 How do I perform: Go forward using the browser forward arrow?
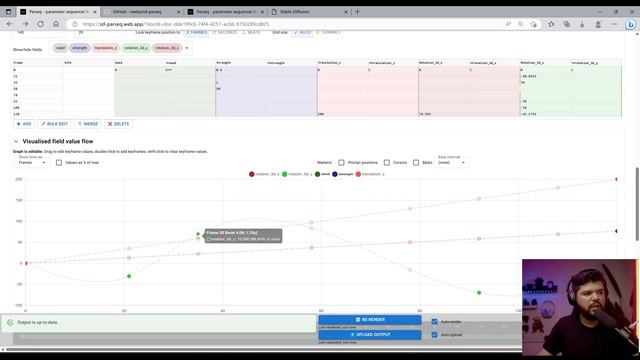click(x=25, y=24)
